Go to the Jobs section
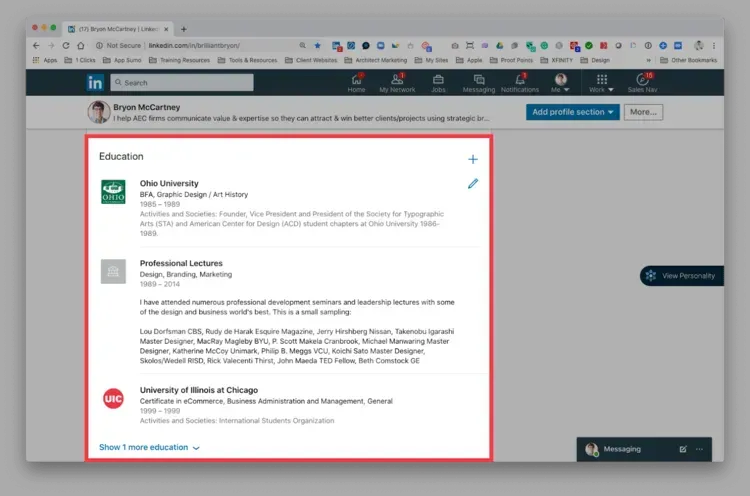The width and height of the screenshot is (750, 496). point(438,83)
